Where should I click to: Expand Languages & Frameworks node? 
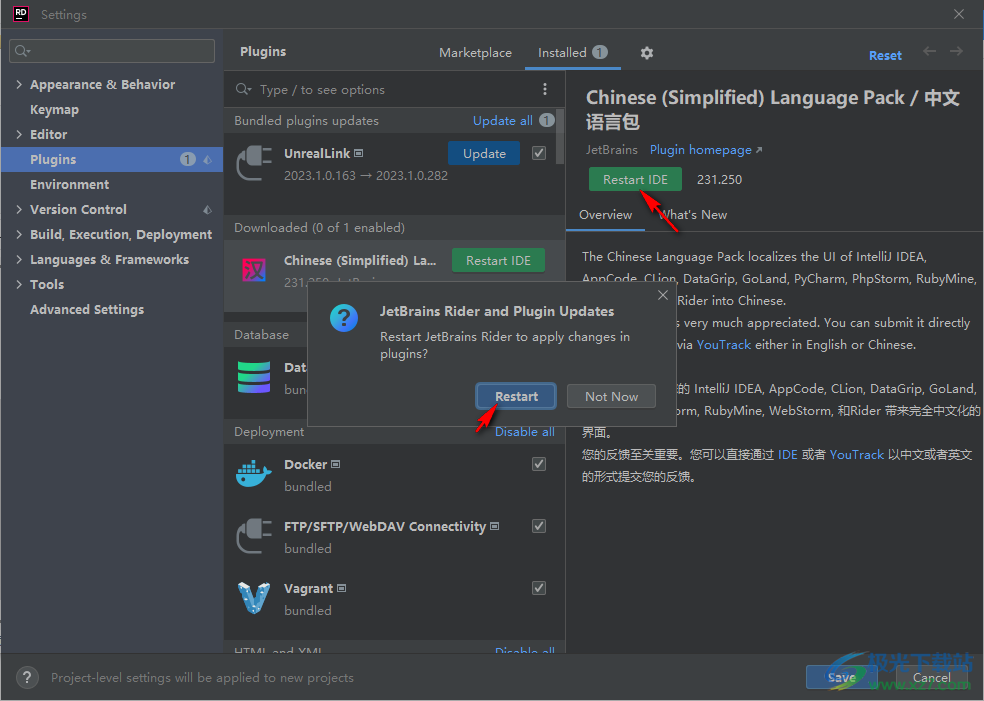(x=19, y=259)
